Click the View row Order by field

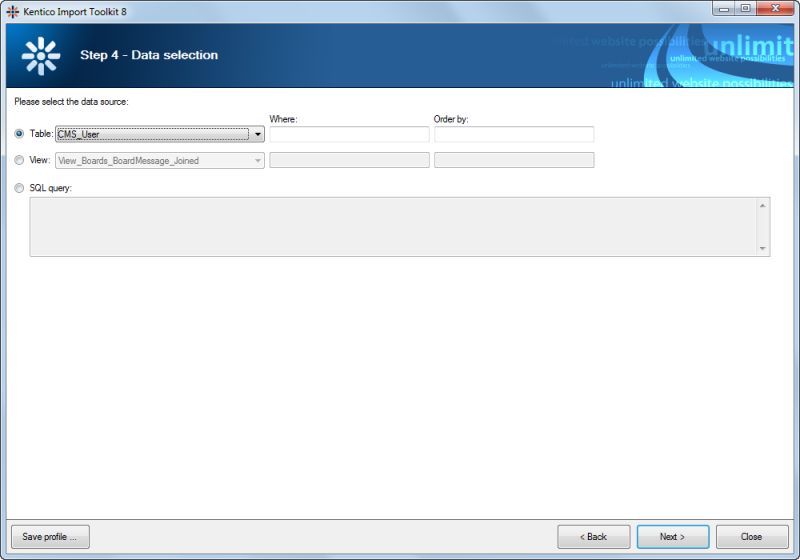point(514,160)
